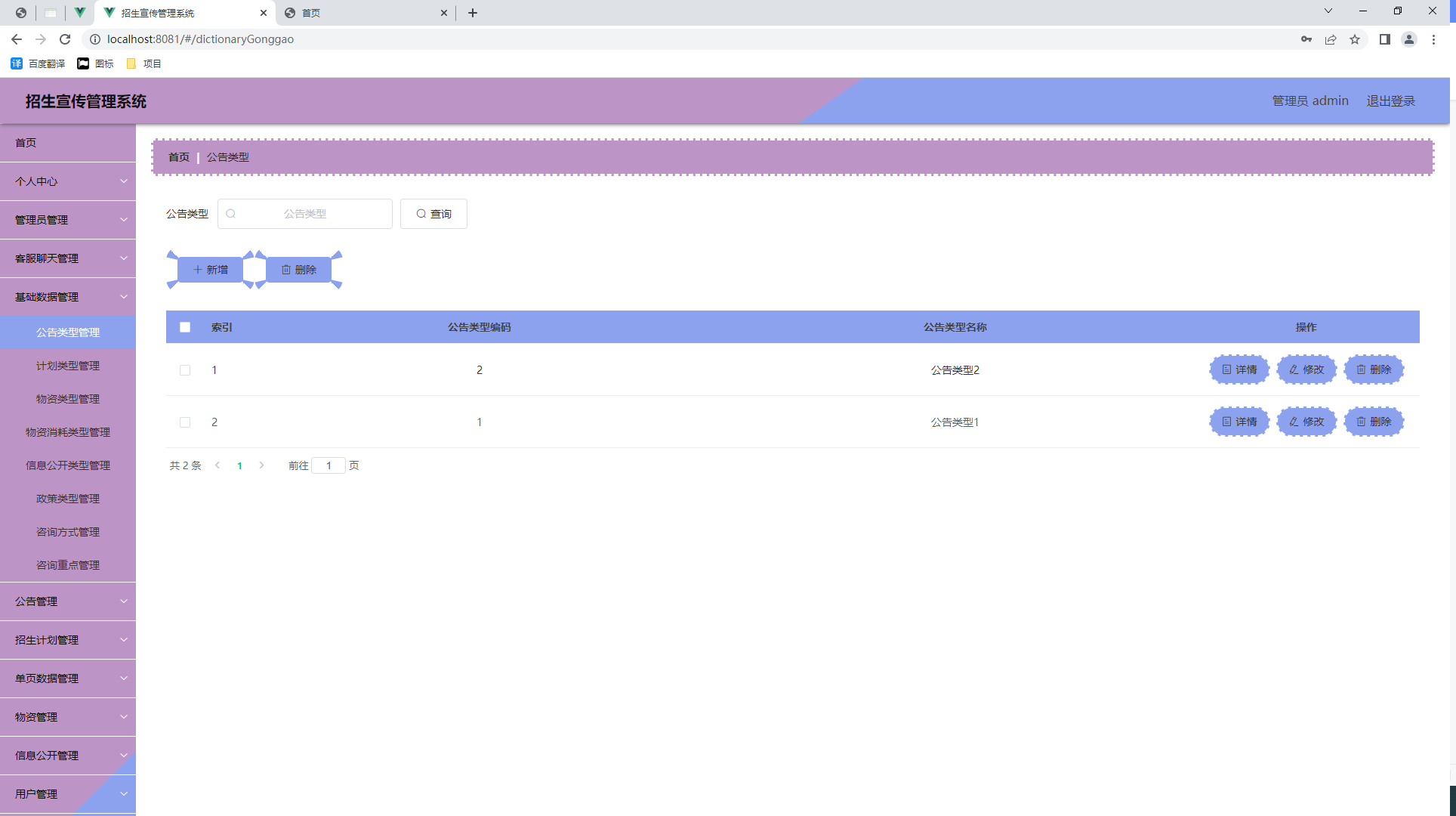This screenshot has height=816, width=1456.
Task: Collapse the 基础数据管理 menu
Action: (68, 297)
